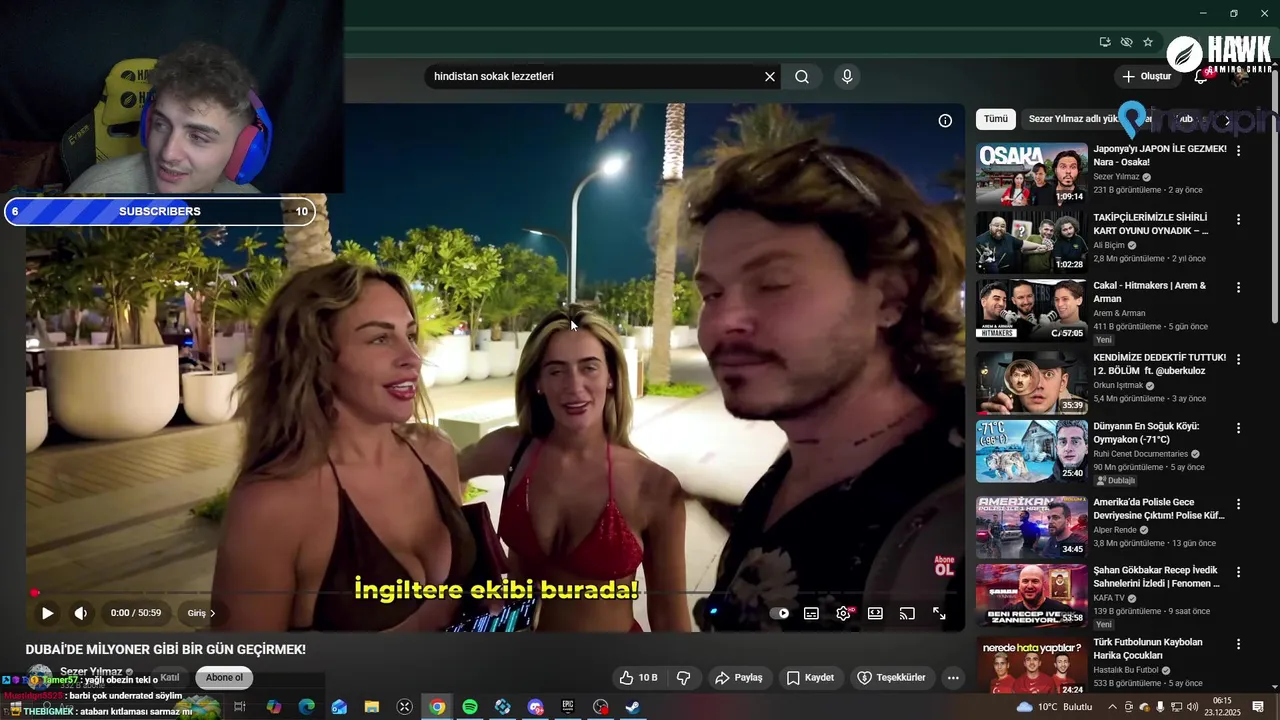Open the video info card icon

pyautogui.click(x=945, y=121)
